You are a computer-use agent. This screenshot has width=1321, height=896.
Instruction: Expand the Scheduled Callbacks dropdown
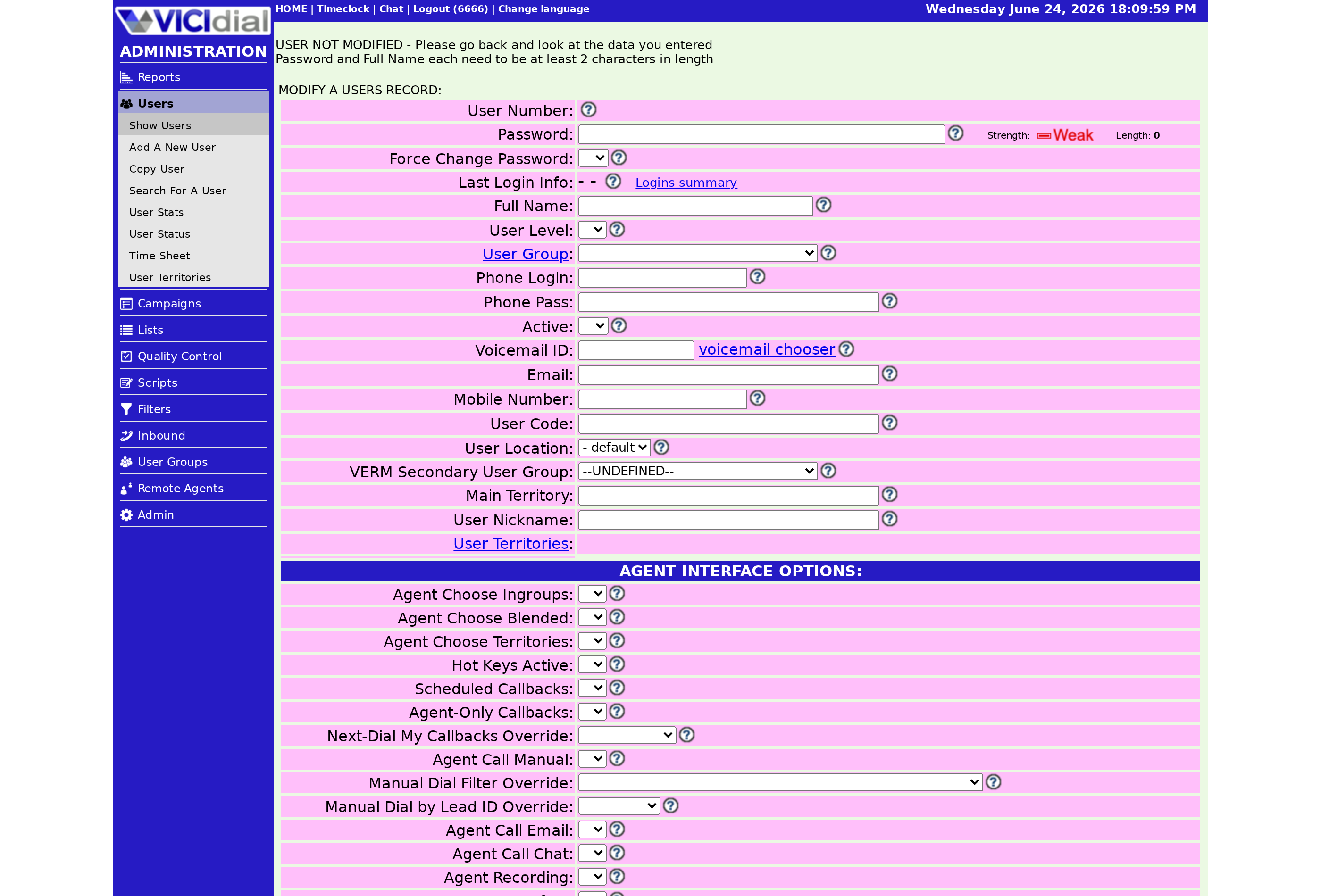tap(592, 689)
